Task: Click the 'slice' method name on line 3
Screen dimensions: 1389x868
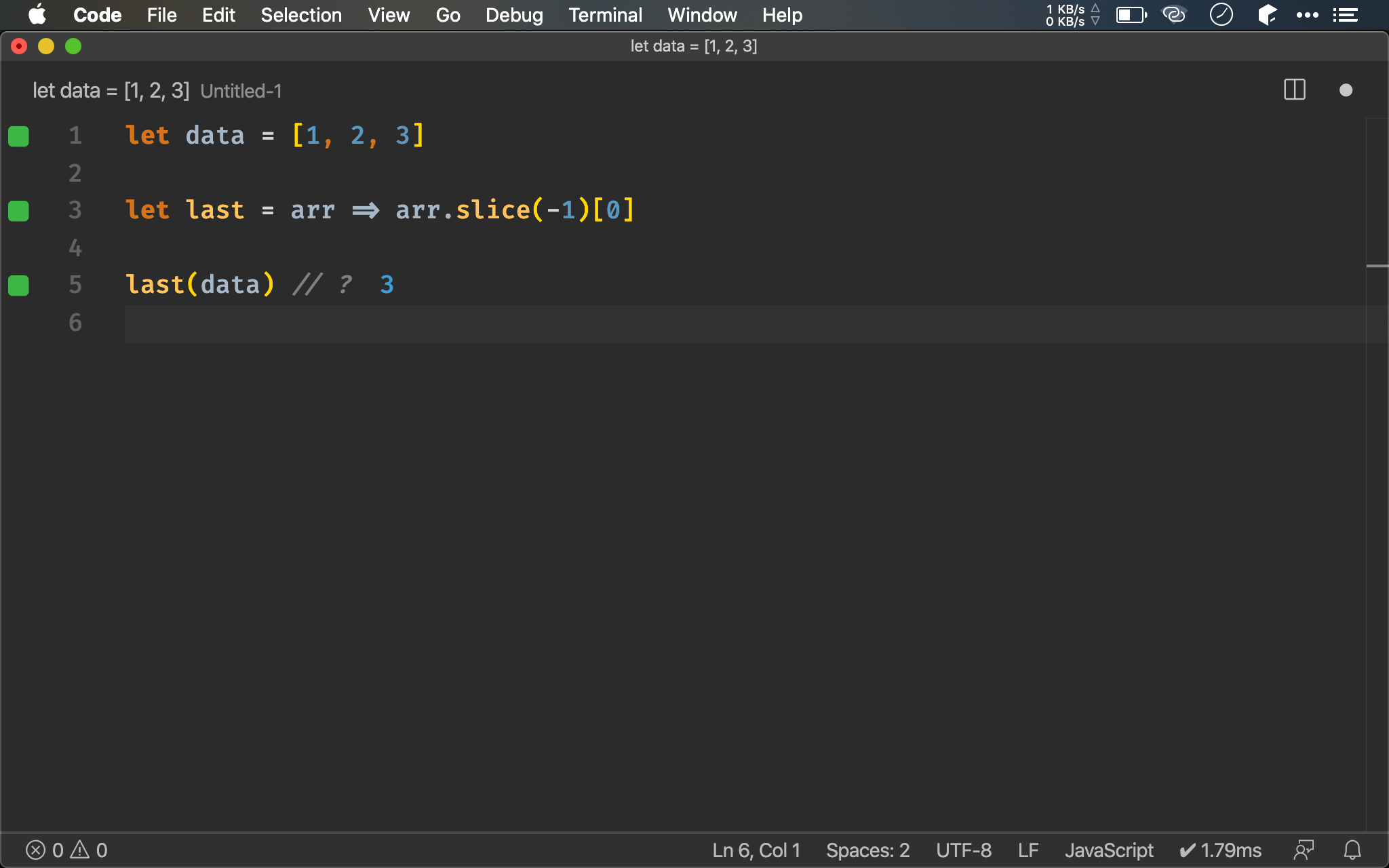Action: 493,210
